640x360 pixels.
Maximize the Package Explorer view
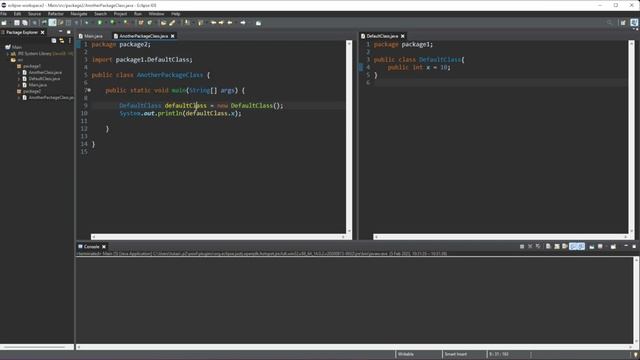(x=69, y=32)
